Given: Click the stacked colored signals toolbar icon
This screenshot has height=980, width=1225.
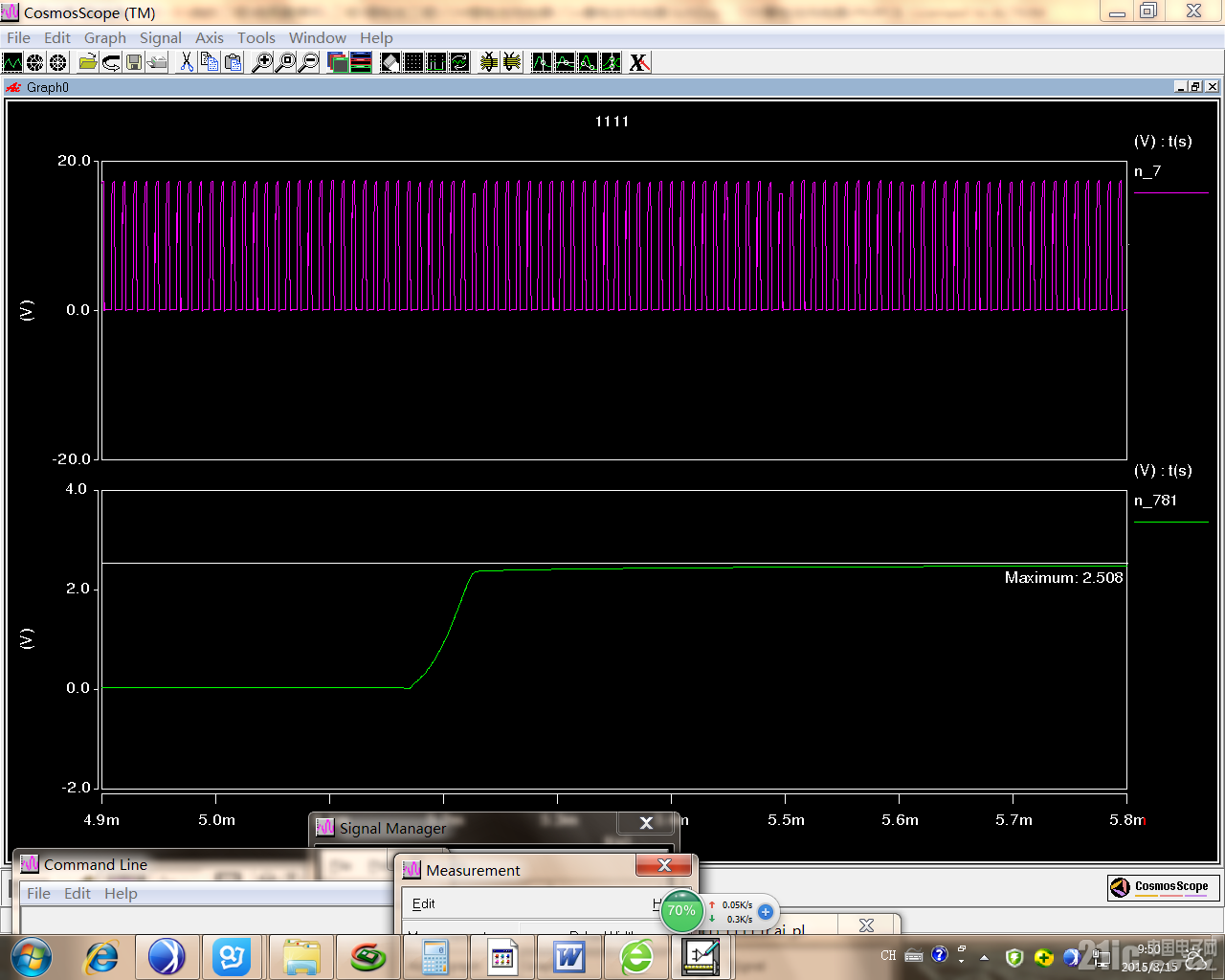Looking at the screenshot, I should pyautogui.click(x=361, y=62).
